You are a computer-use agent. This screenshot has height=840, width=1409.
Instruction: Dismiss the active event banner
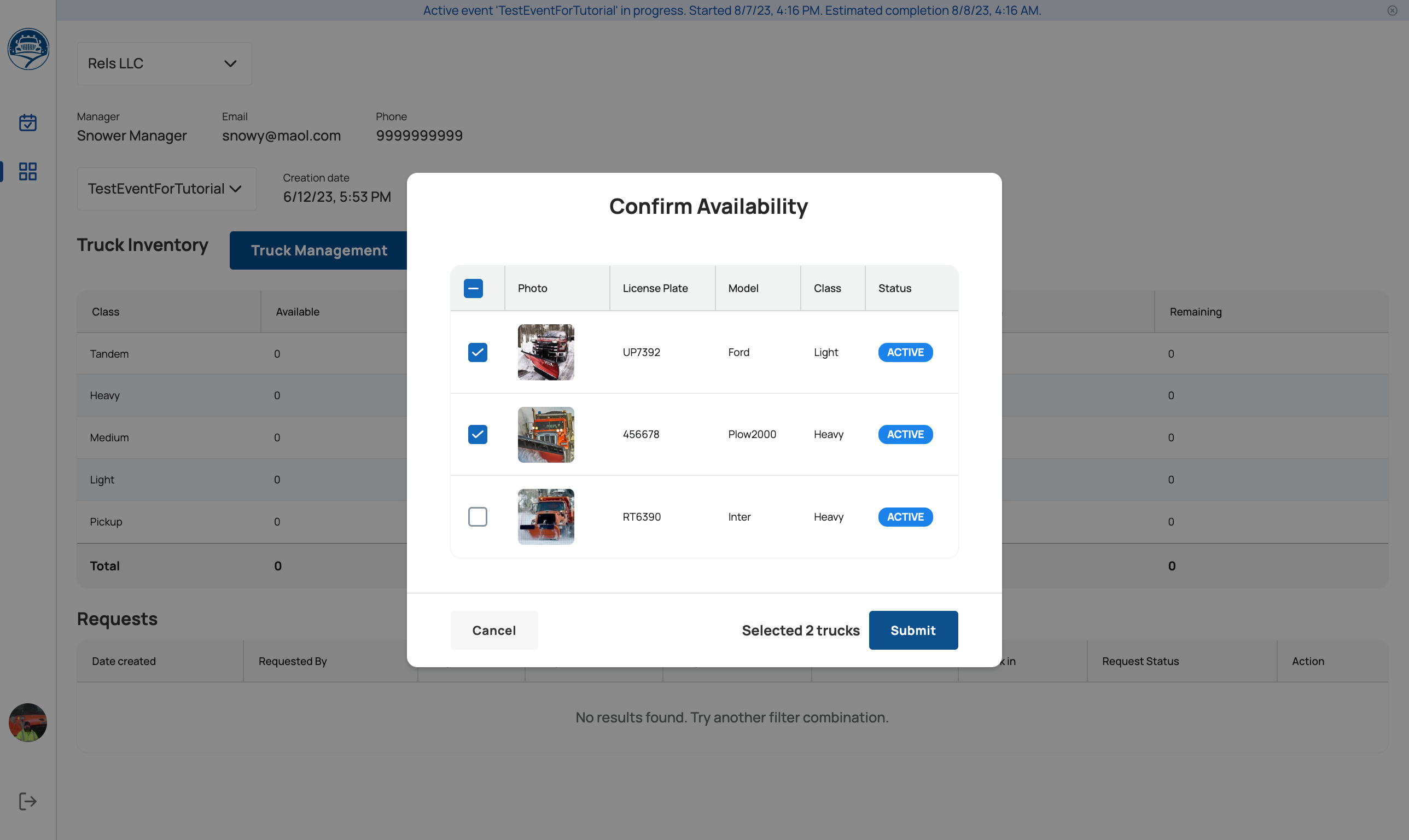[1392, 10]
